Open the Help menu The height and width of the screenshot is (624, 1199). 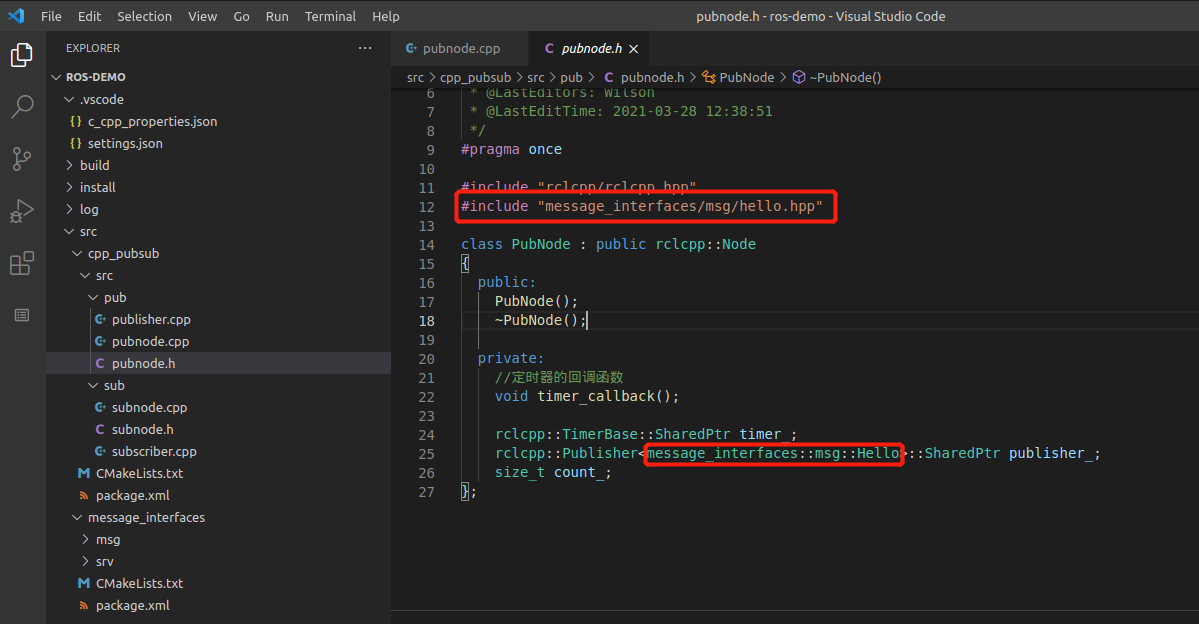pyautogui.click(x=385, y=16)
